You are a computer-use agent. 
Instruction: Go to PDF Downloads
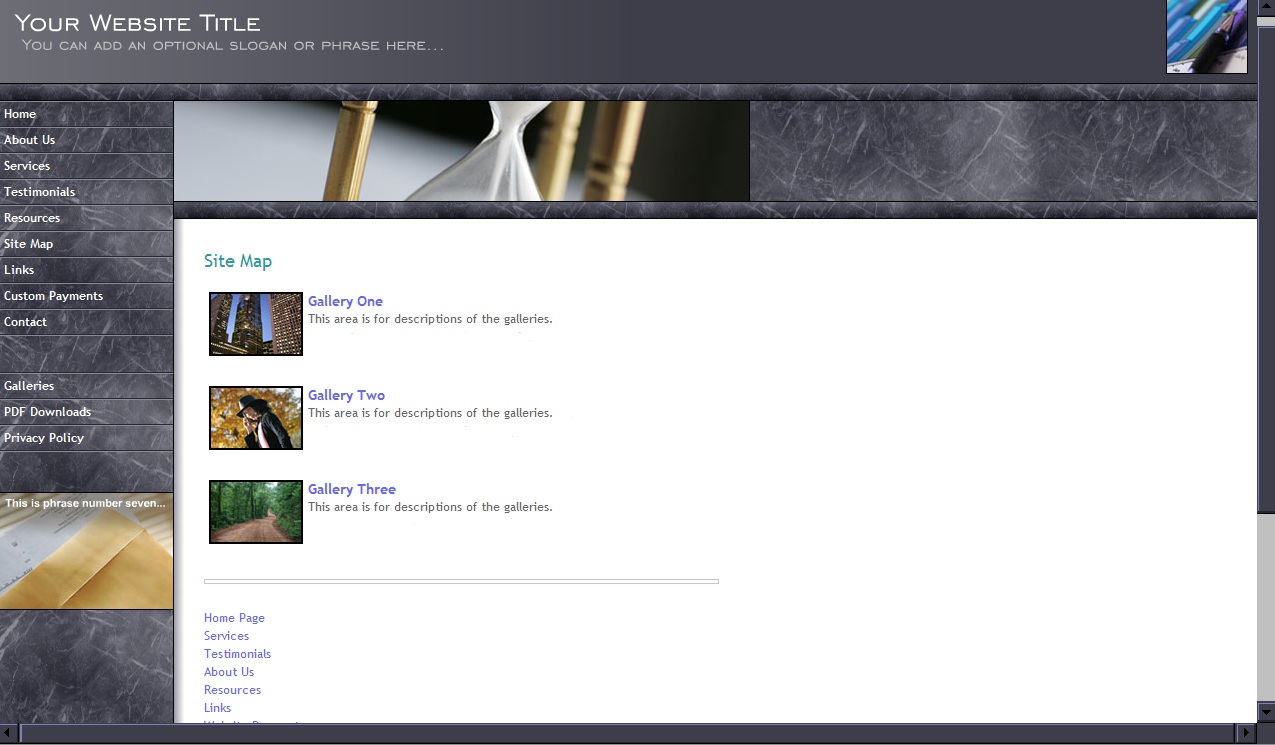click(86, 412)
